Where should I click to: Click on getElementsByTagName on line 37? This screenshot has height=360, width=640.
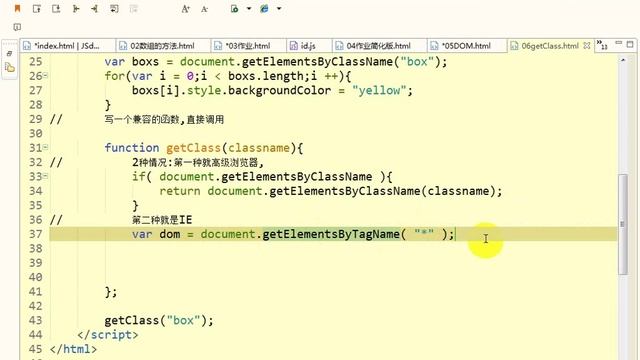[x=331, y=234]
